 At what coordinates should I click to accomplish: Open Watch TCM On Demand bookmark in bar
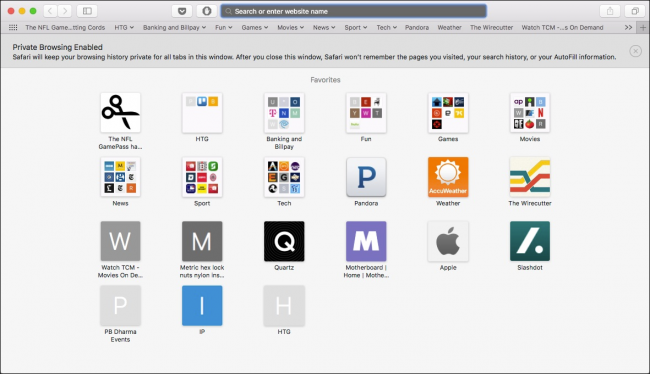tap(562, 27)
